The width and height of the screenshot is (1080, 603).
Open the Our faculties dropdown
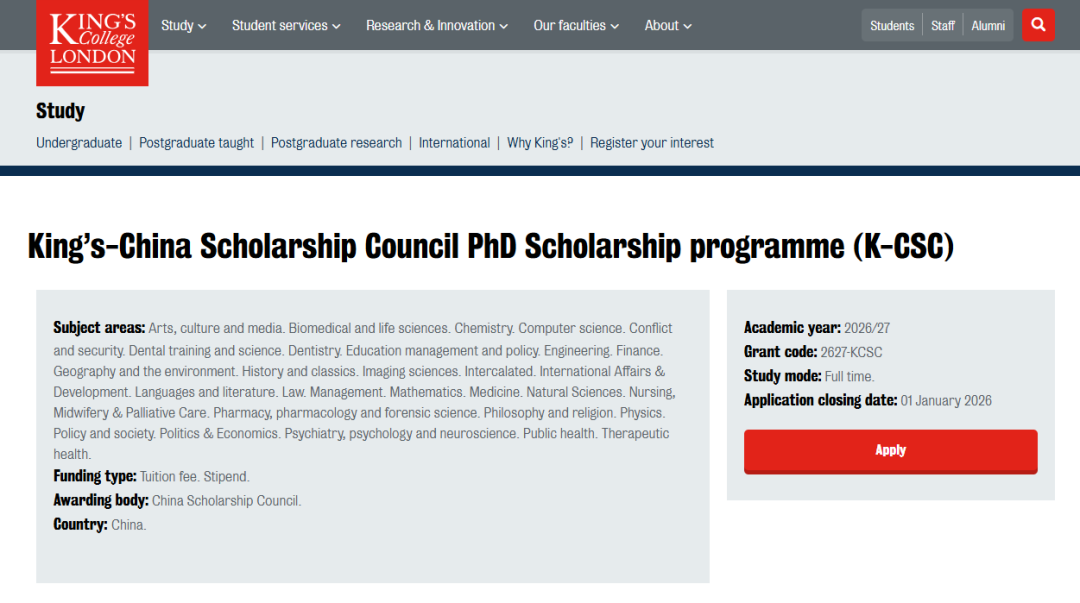576,26
